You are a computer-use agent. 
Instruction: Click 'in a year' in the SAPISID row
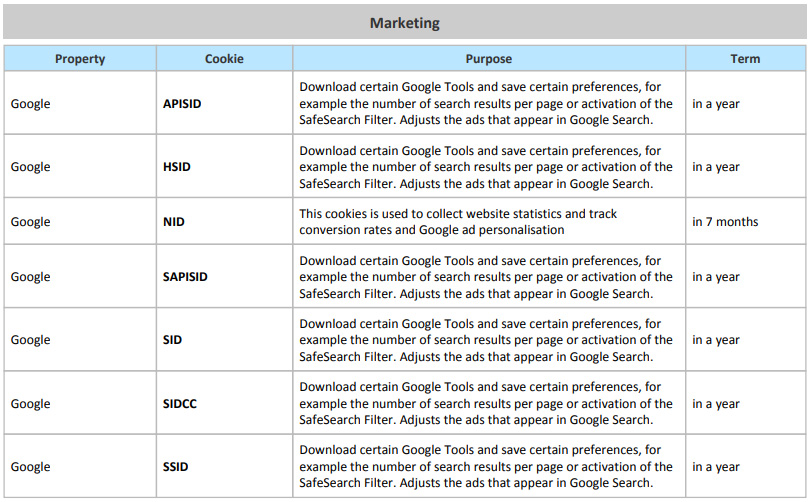pyautogui.click(x=716, y=277)
